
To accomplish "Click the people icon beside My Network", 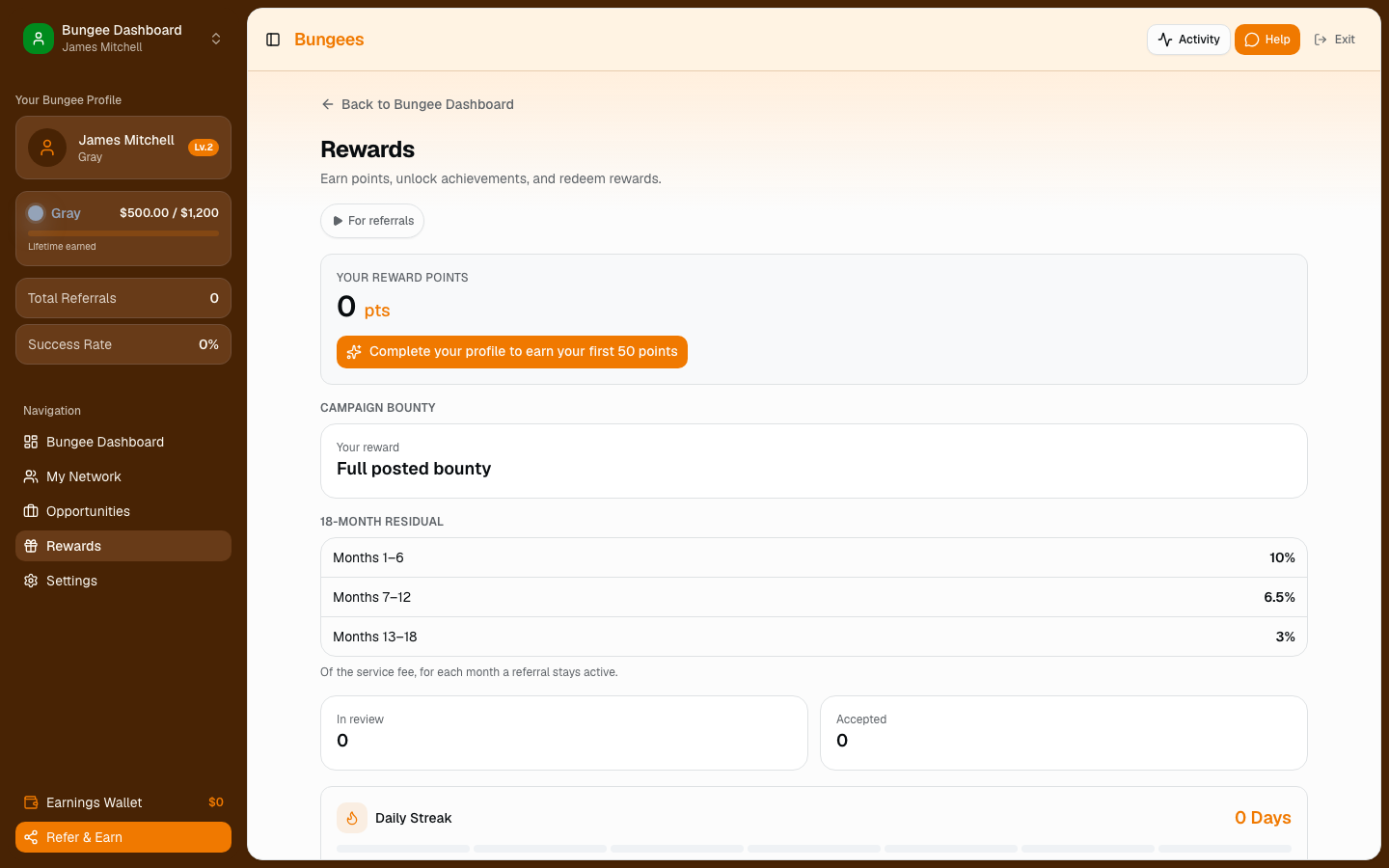I will pyautogui.click(x=31, y=476).
